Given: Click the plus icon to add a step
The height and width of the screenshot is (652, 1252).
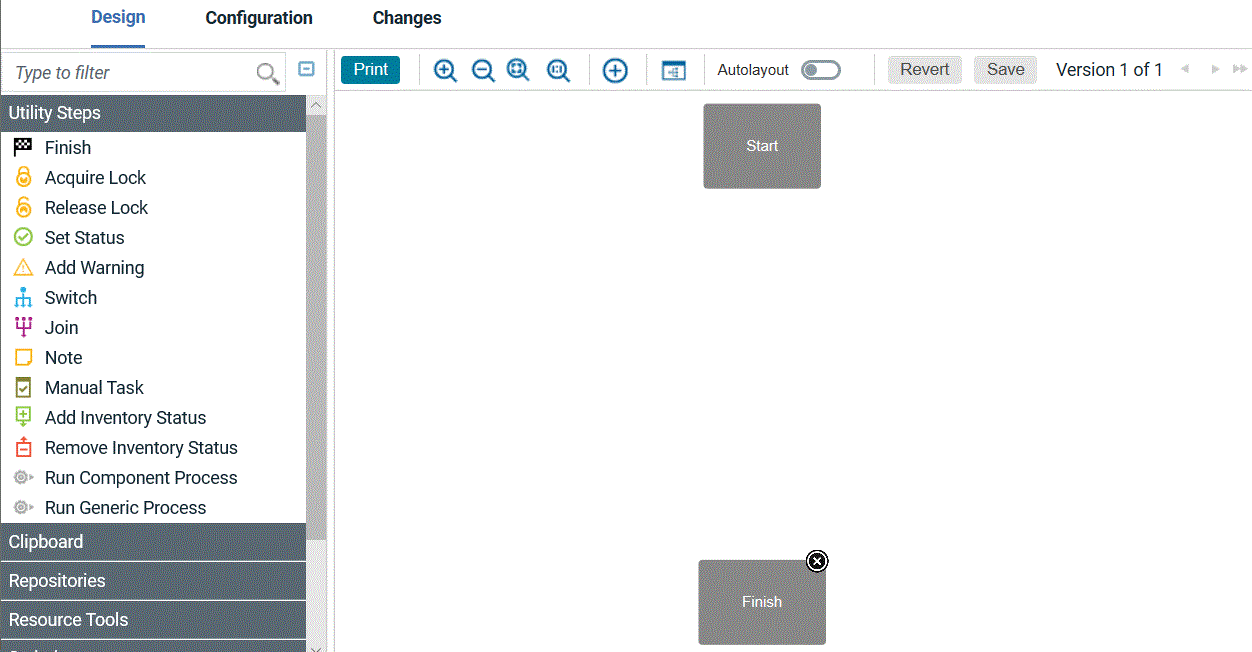Looking at the screenshot, I should pos(615,70).
